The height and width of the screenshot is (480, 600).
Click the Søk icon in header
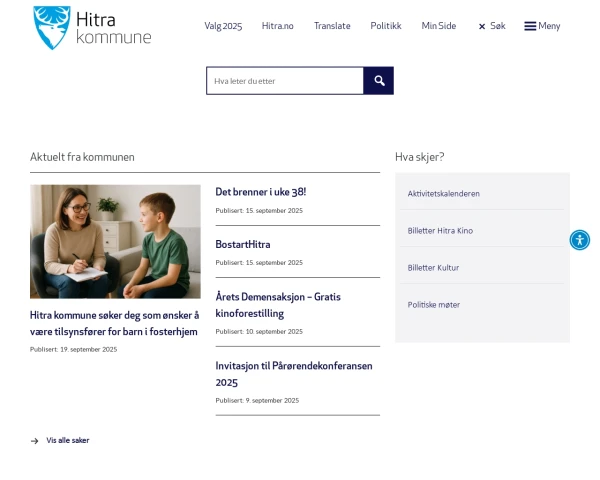pos(482,27)
